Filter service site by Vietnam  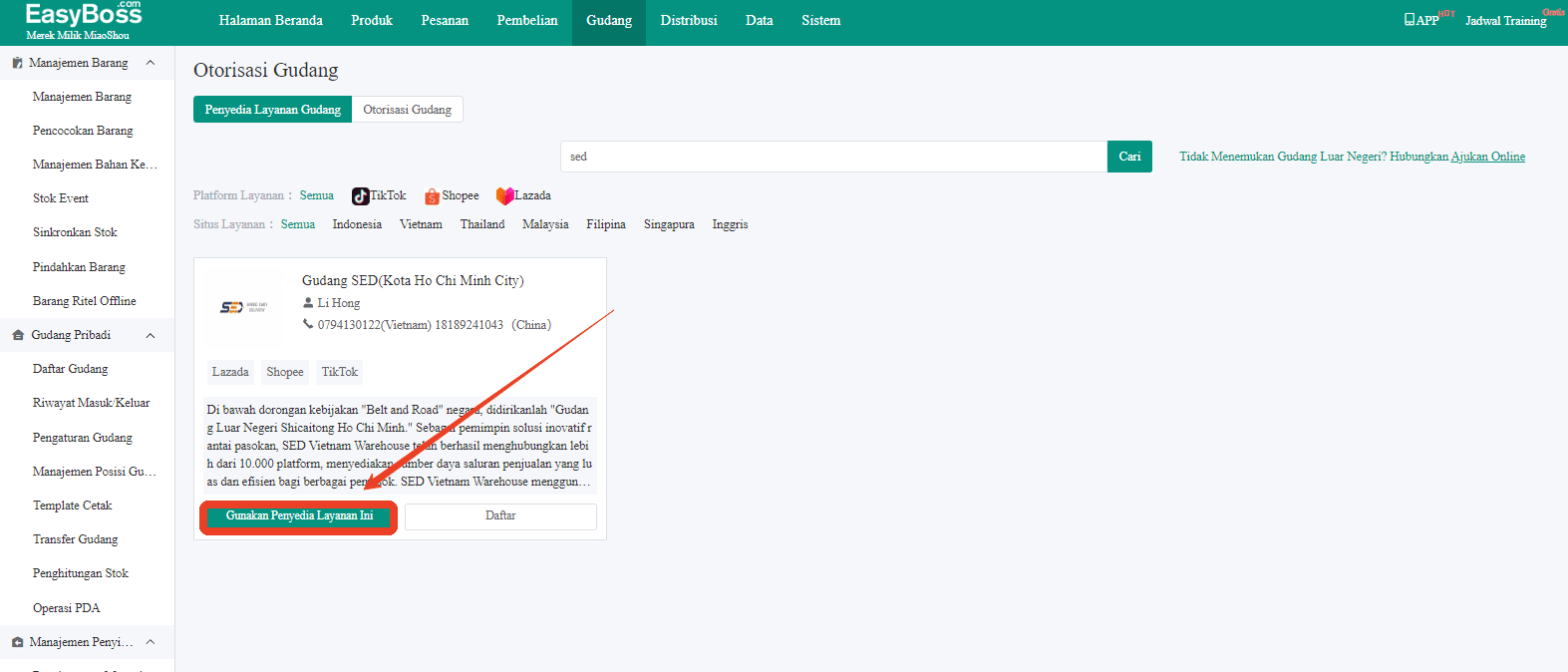(x=421, y=224)
